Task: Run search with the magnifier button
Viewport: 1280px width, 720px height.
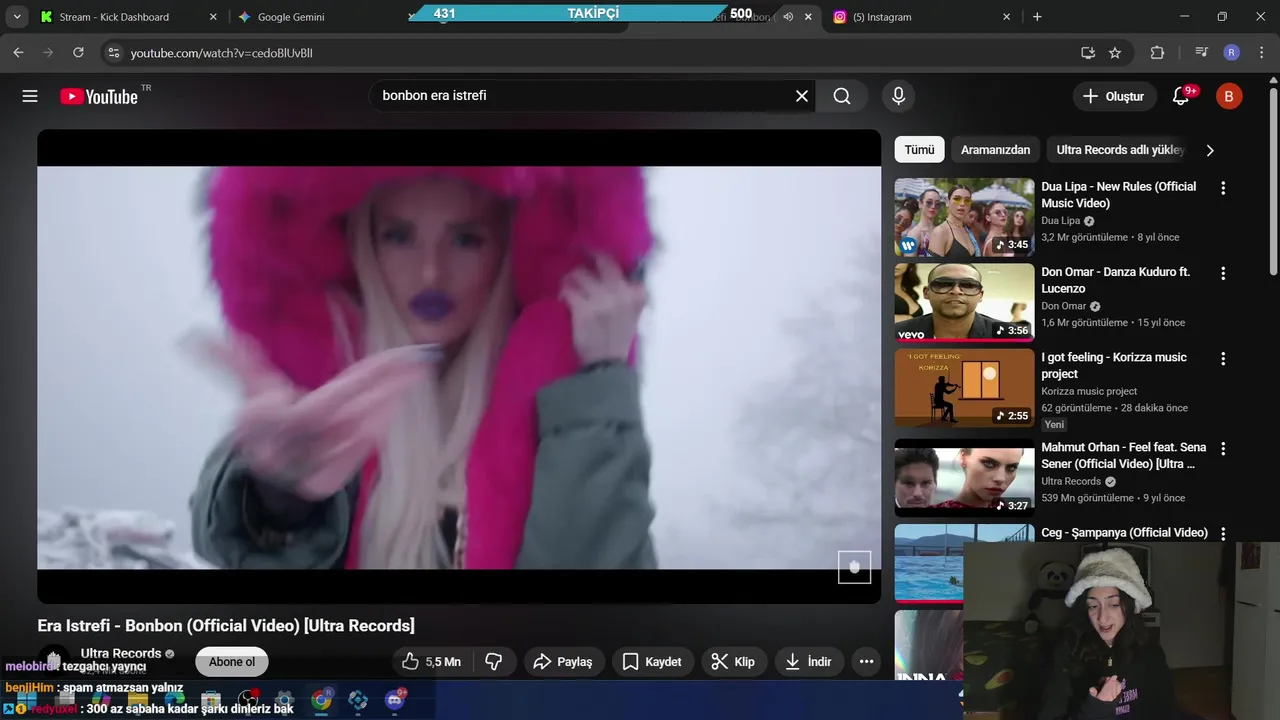Action: (842, 96)
